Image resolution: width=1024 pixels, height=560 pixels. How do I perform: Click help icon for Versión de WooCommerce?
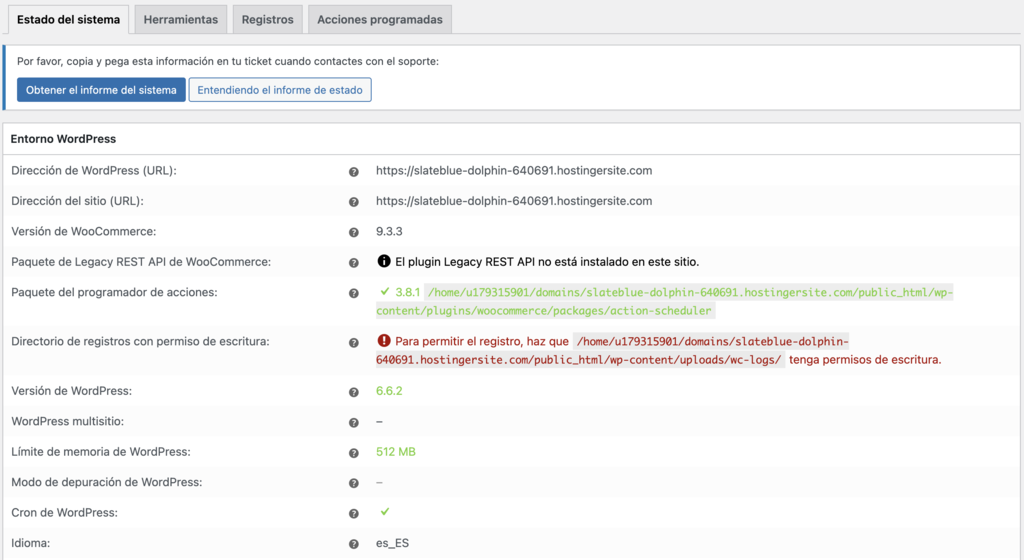pyautogui.click(x=353, y=233)
